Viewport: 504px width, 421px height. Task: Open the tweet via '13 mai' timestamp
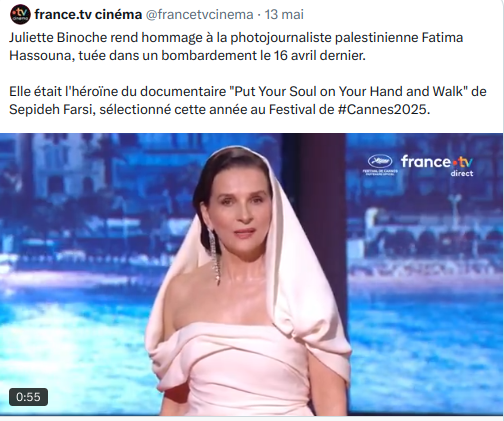pos(284,15)
